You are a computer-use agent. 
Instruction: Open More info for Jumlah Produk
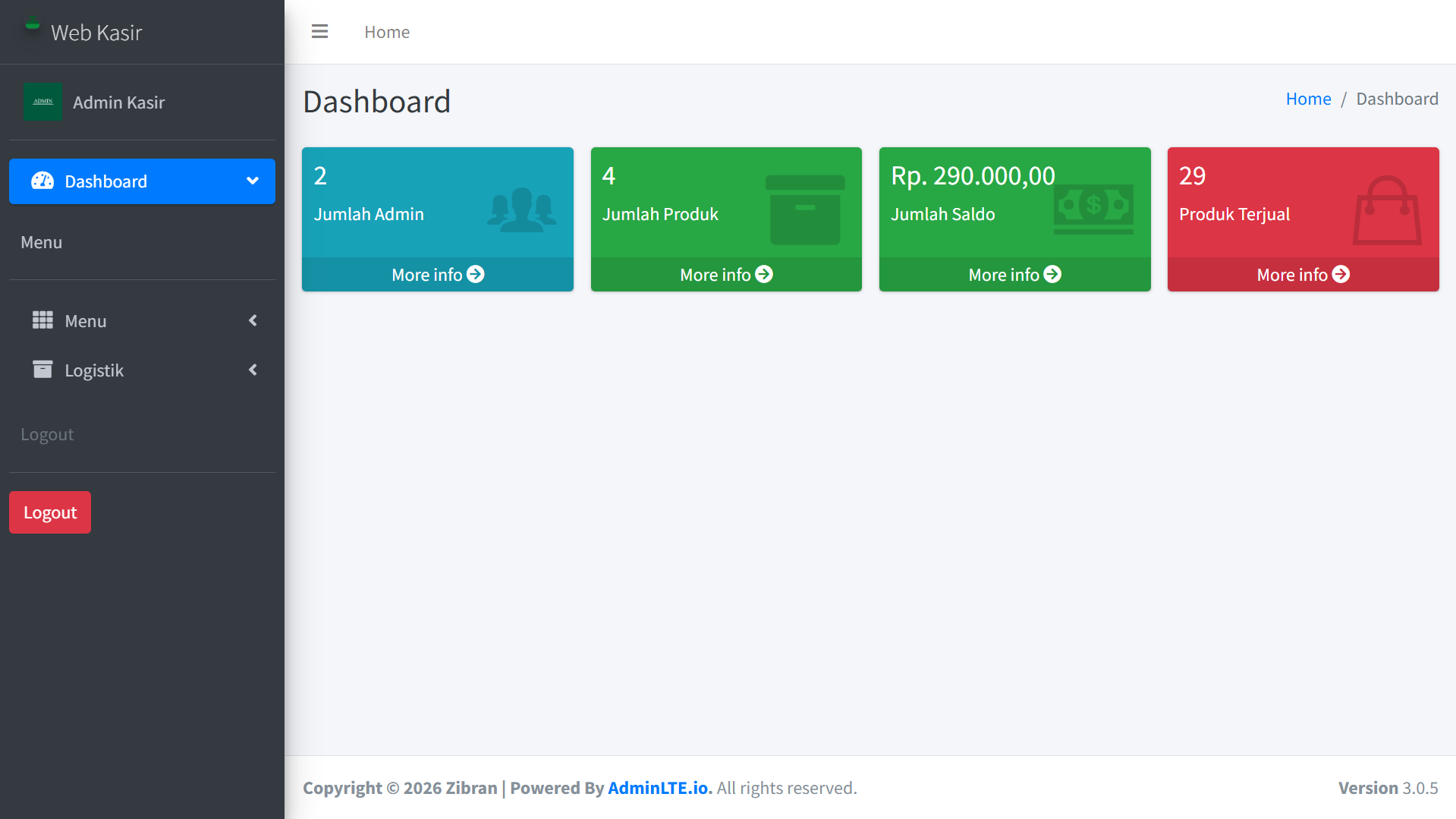[x=725, y=275]
